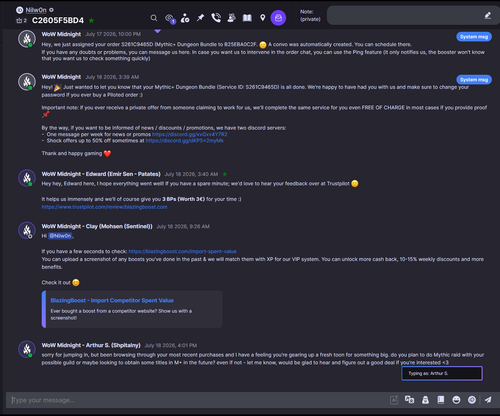Click the round clock icon in composer

coord(472,400)
